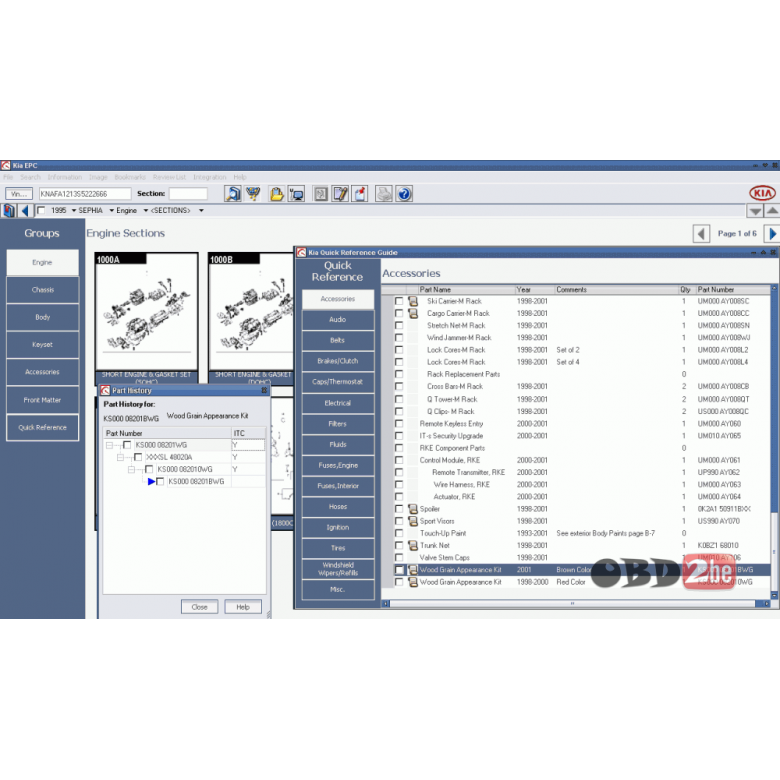This screenshot has width=780, height=780.
Task: Close the Part History dialog with X
Action: point(265,390)
